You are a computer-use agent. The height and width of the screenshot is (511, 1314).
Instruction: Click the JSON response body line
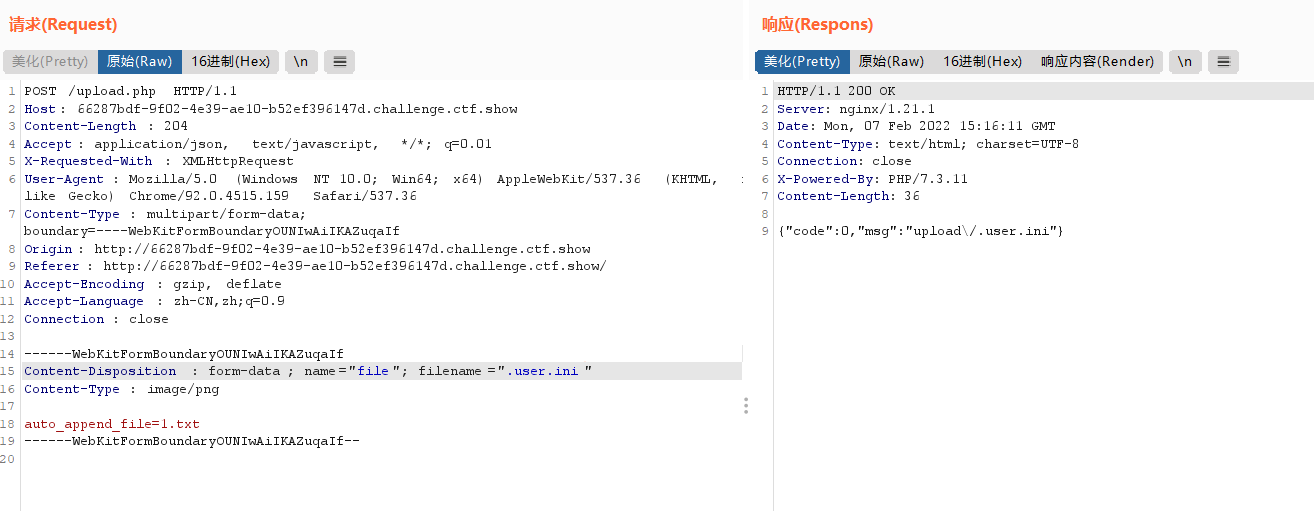(920, 231)
